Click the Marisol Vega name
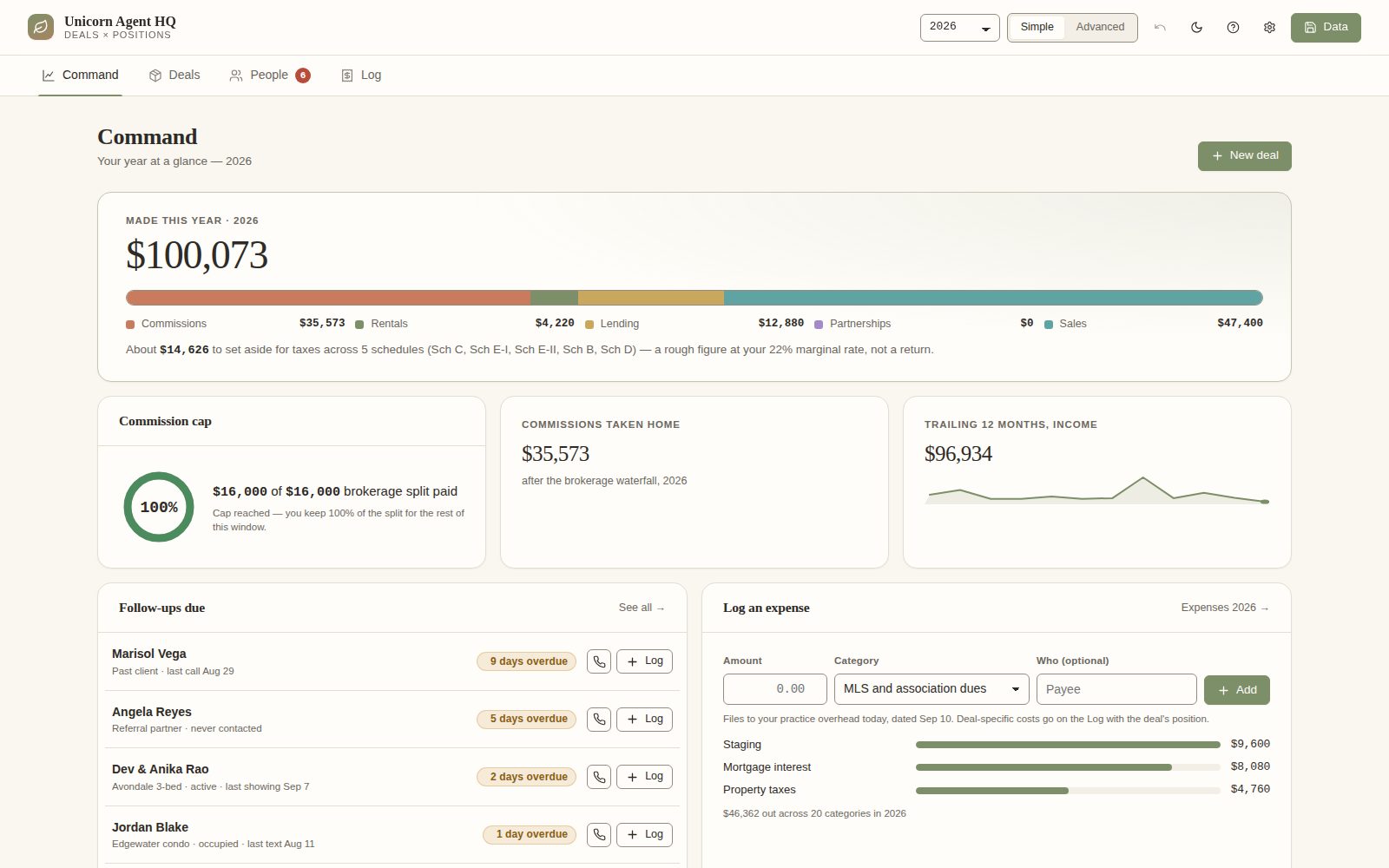Image resolution: width=1389 pixels, height=868 pixels. pos(149,654)
